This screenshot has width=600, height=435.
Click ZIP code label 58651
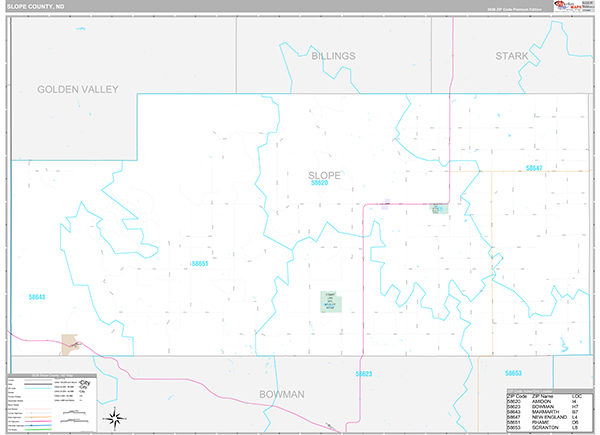(x=200, y=264)
